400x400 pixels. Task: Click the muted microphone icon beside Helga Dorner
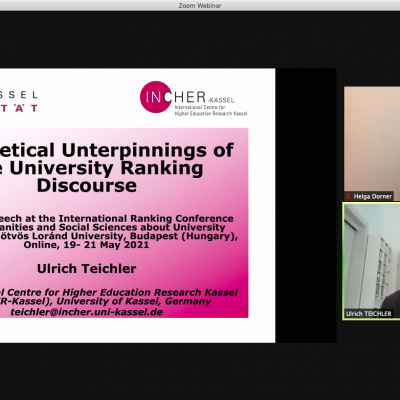click(348, 196)
